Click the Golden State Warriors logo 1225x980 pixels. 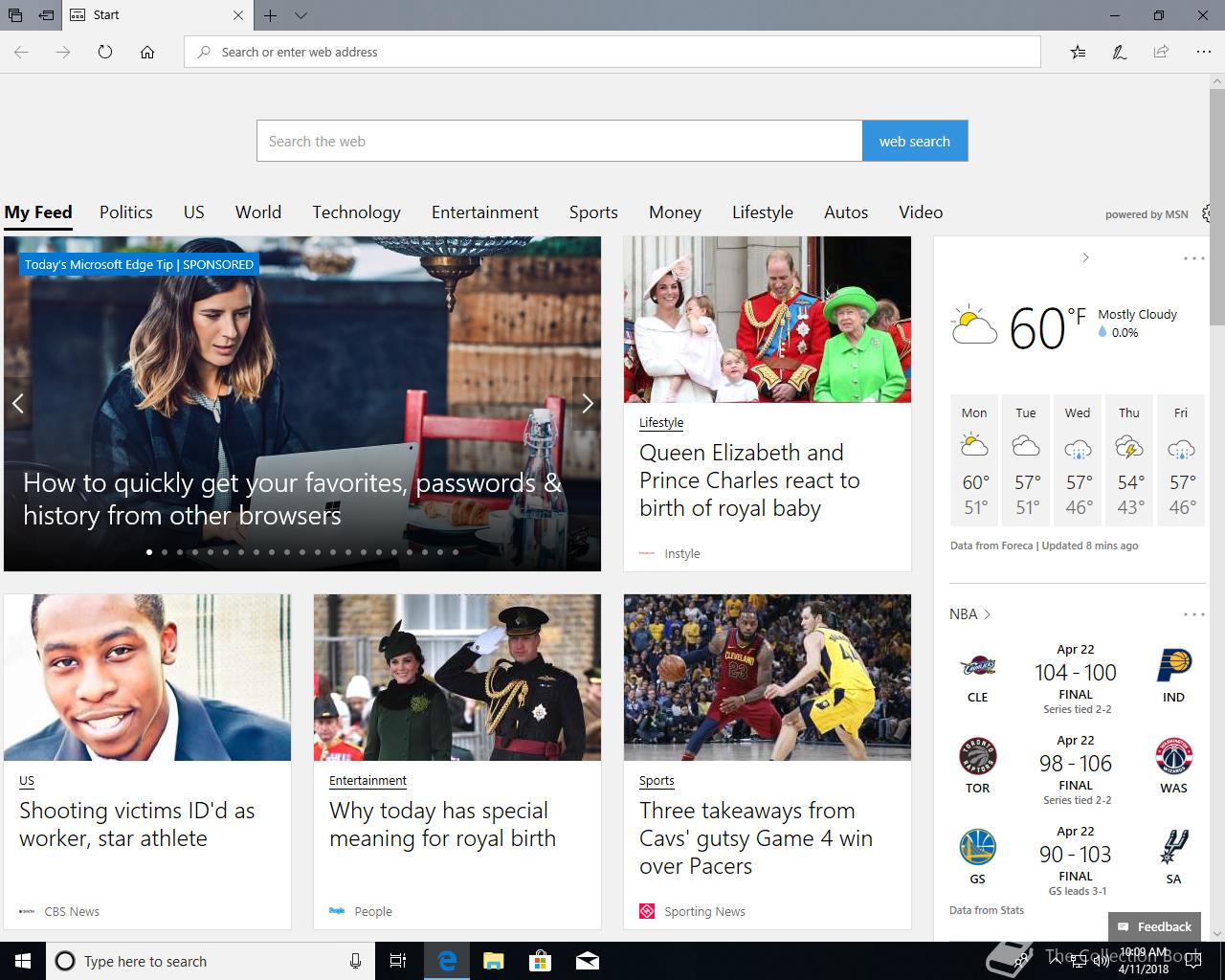[978, 848]
